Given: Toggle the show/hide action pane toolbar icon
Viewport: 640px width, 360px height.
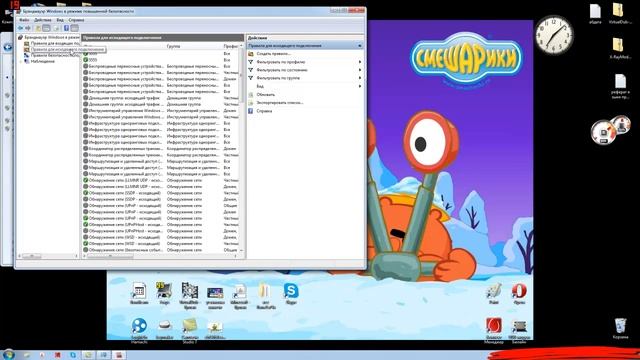Looking at the screenshot, I should [74, 28].
